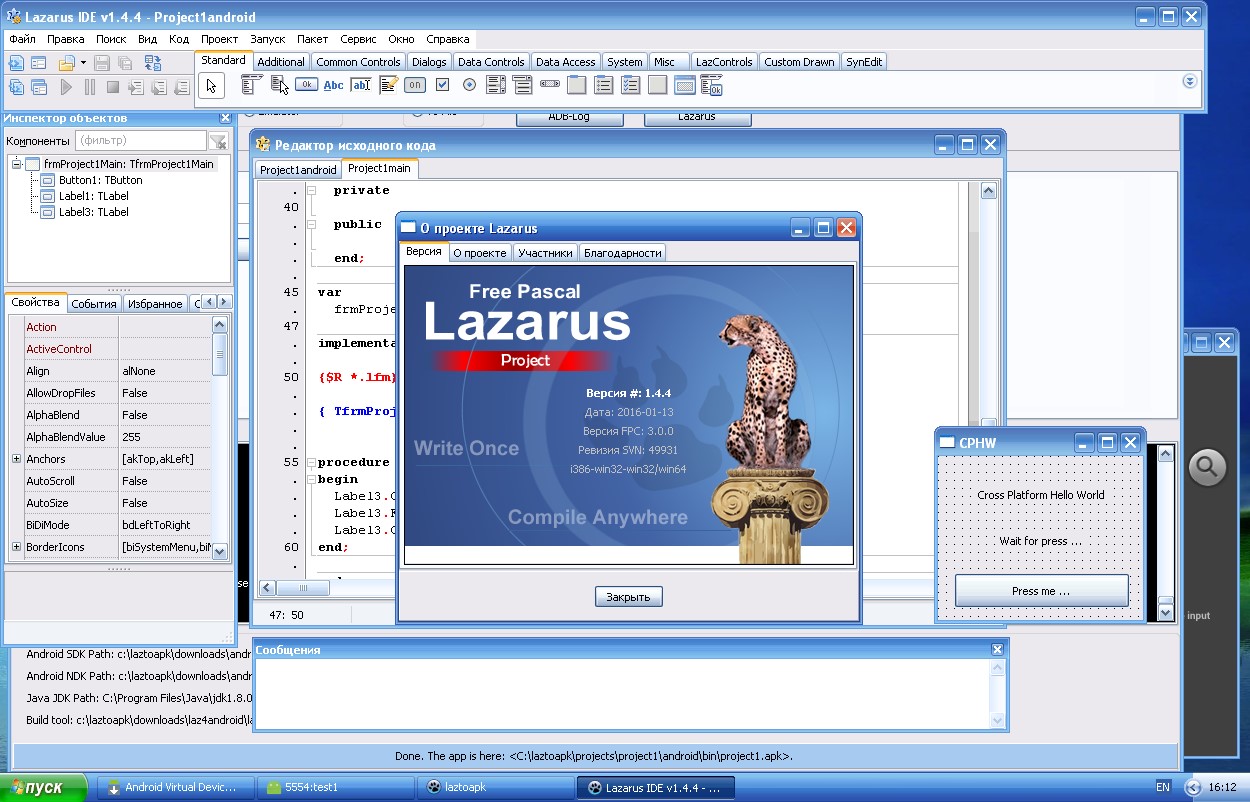Open the Файл menu
1250x802 pixels.
tap(22, 39)
